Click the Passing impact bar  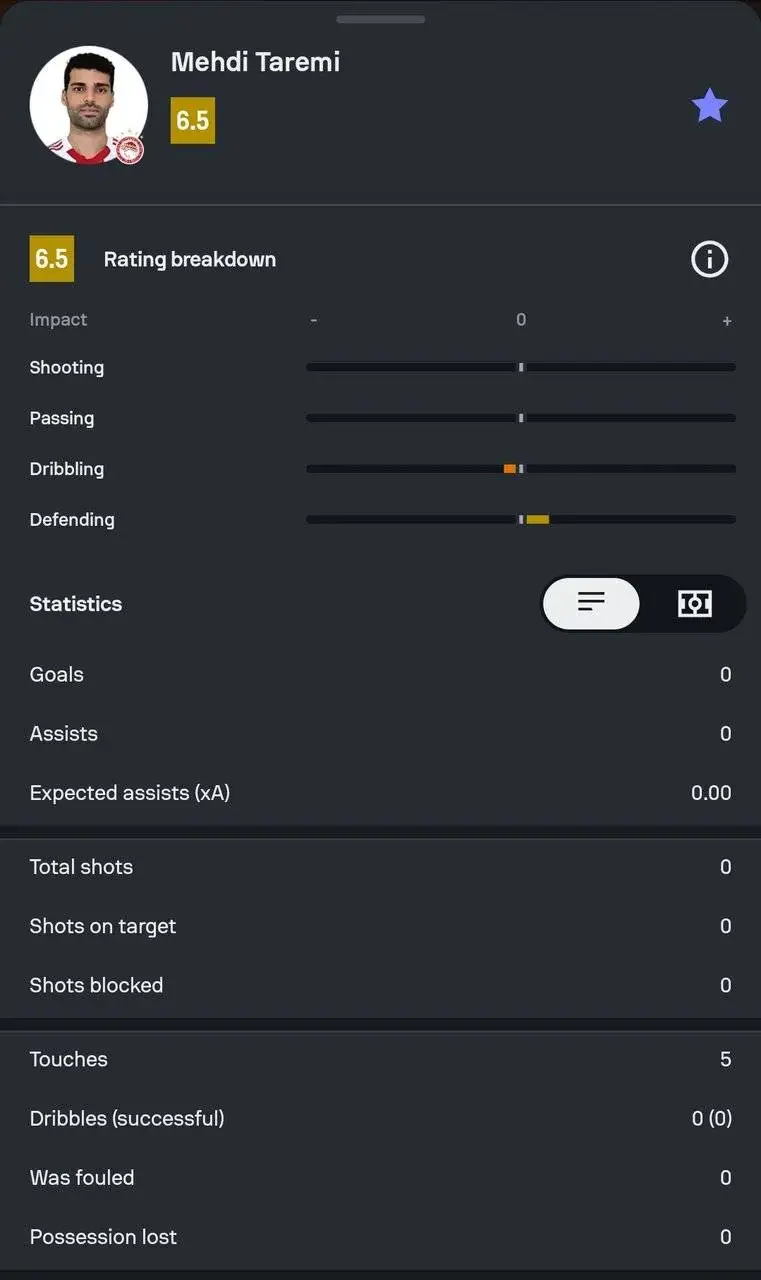(520, 418)
